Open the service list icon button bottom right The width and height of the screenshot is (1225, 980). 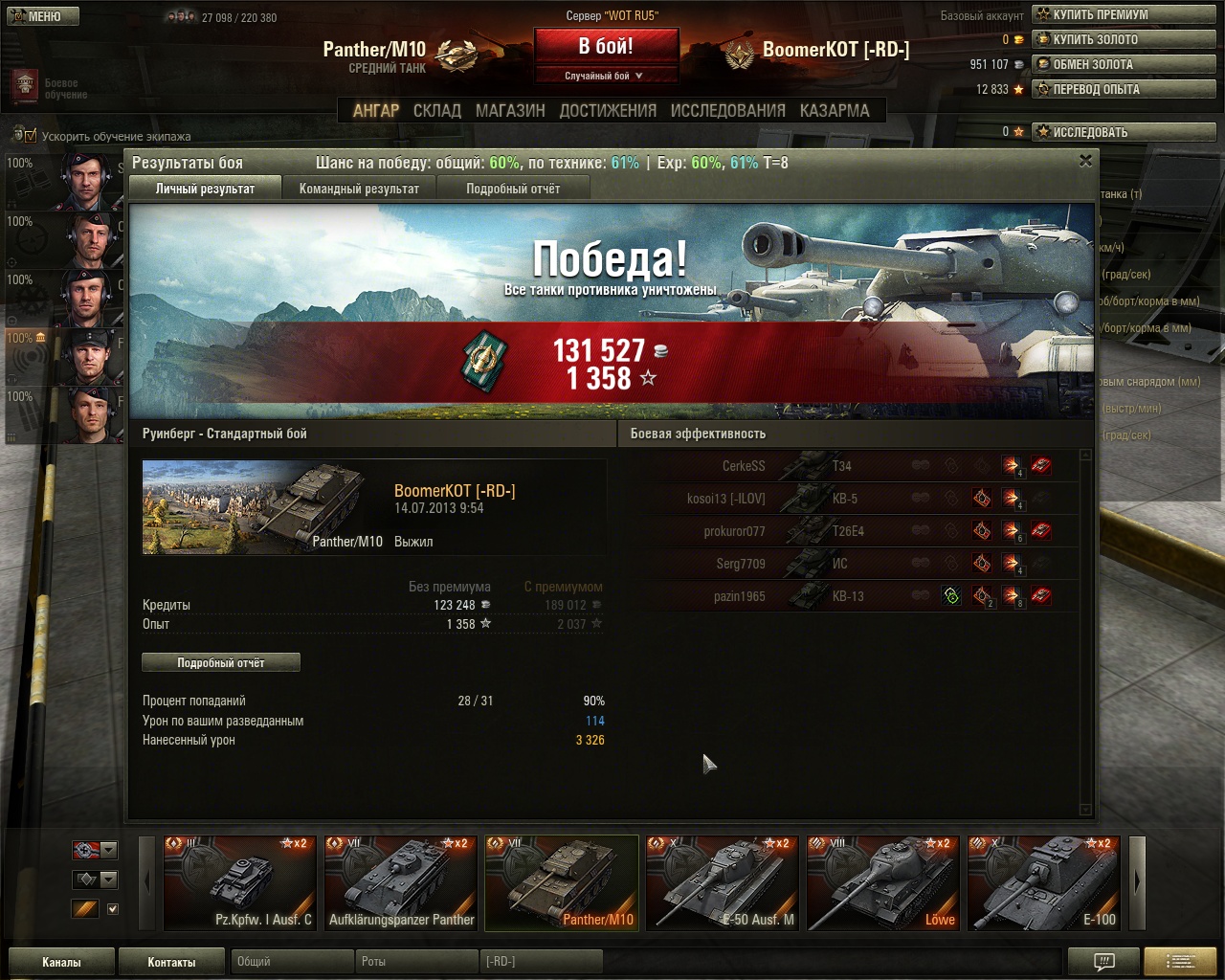[x=1180, y=961]
